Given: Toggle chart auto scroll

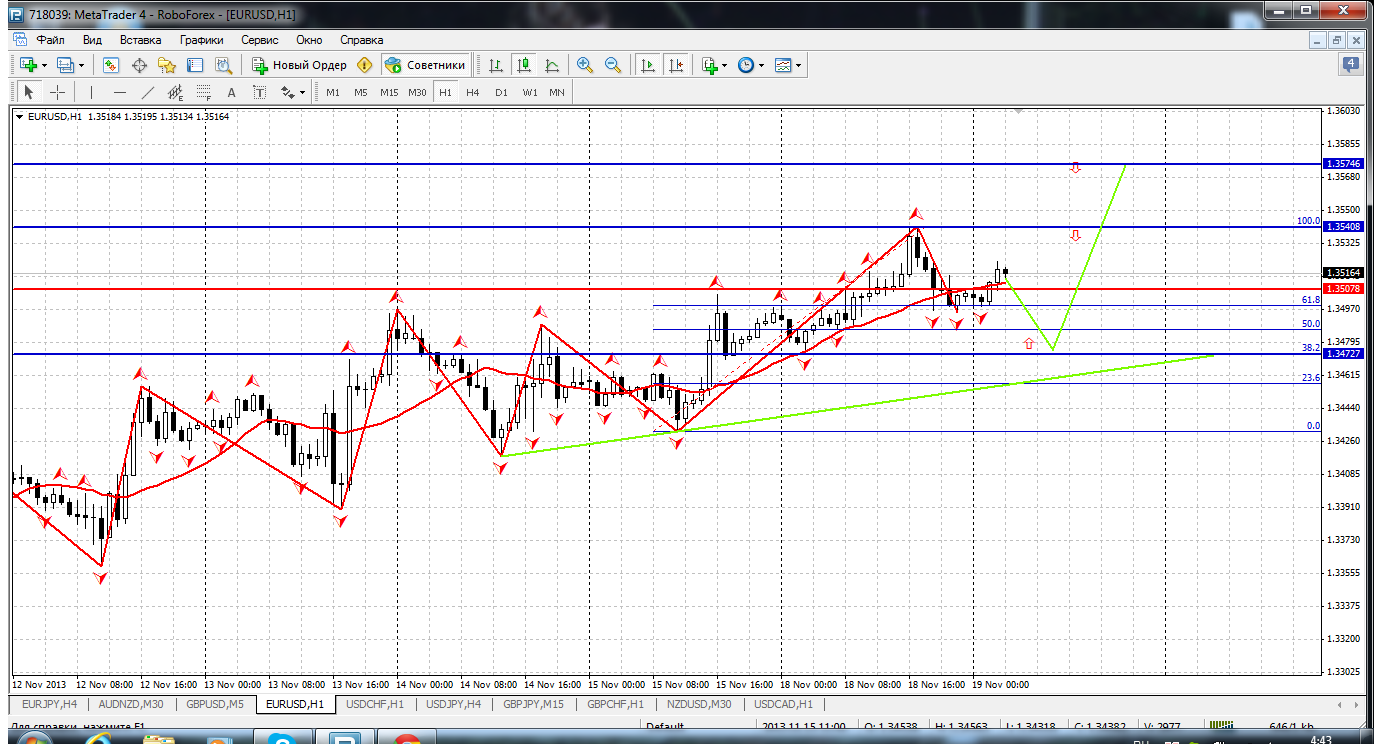Looking at the screenshot, I should point(648,65).
